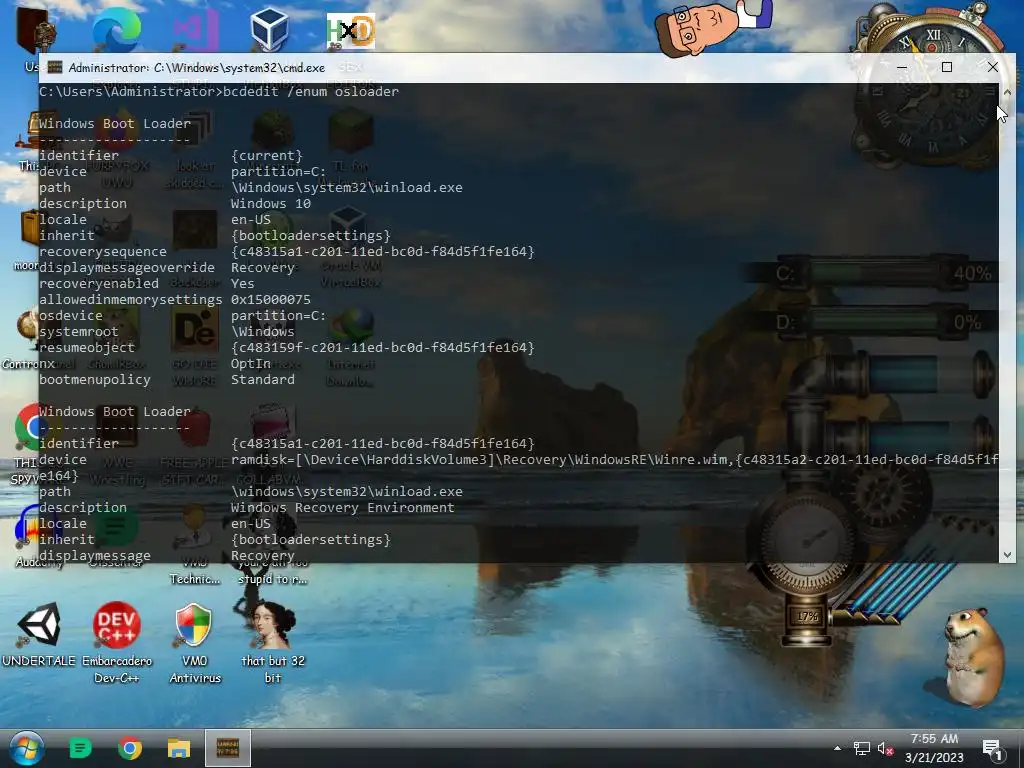Click the cmd title 'Administrator: C:\Windows\system32\cmd.exe'

[197, 67]
